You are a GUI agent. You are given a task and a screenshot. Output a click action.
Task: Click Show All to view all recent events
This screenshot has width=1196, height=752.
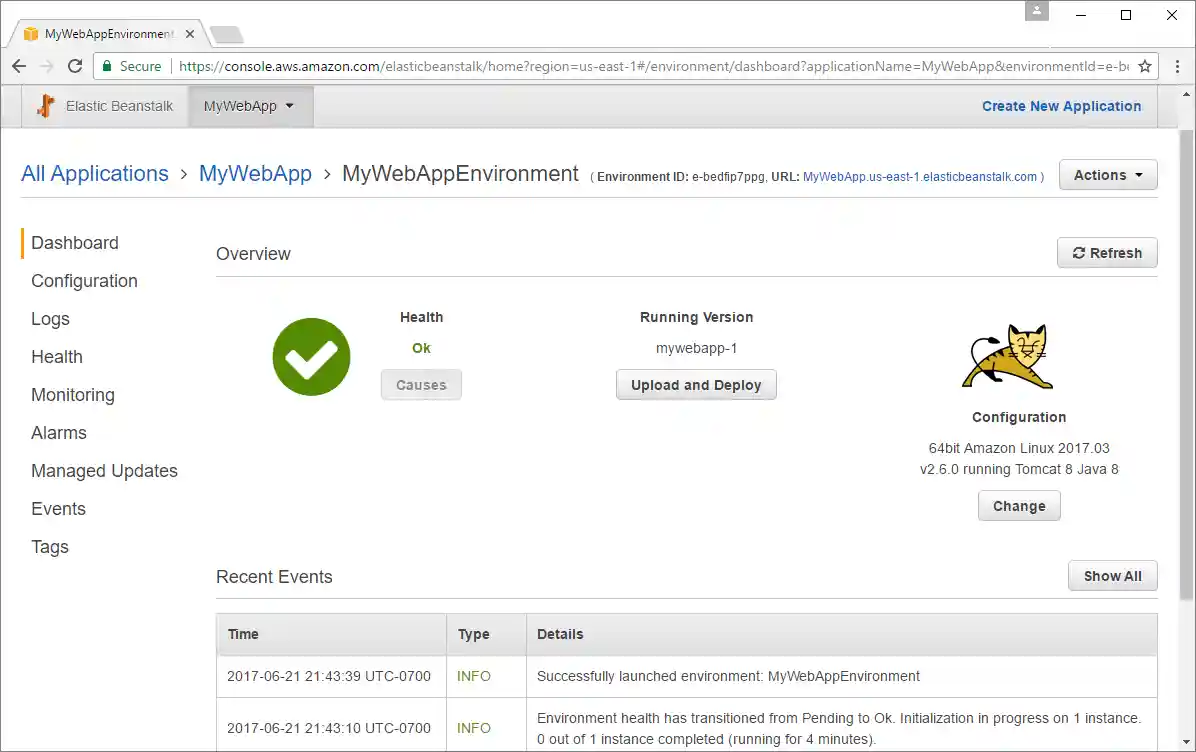click(1112, 575)
